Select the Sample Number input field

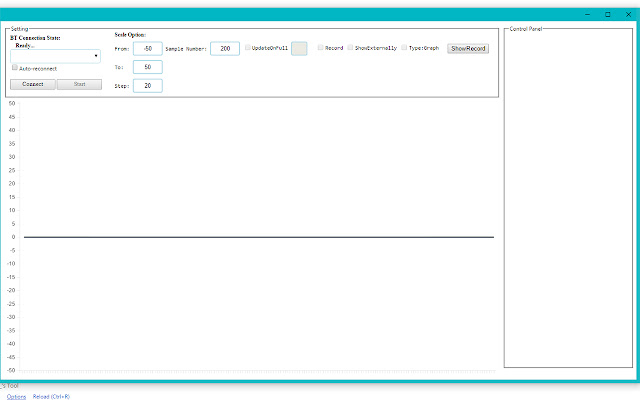click(x=225, y=49)
